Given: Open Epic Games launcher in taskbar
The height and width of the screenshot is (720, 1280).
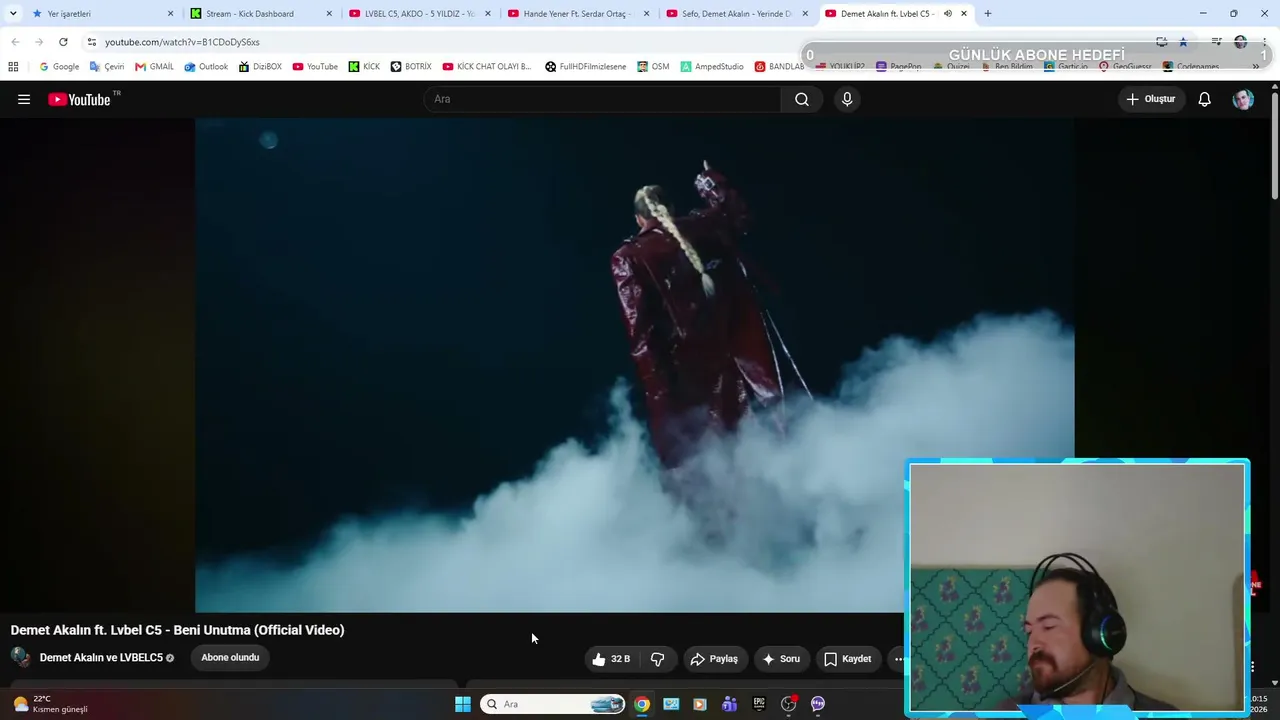Looking at the screenshot, I should (x=759, y=704).
